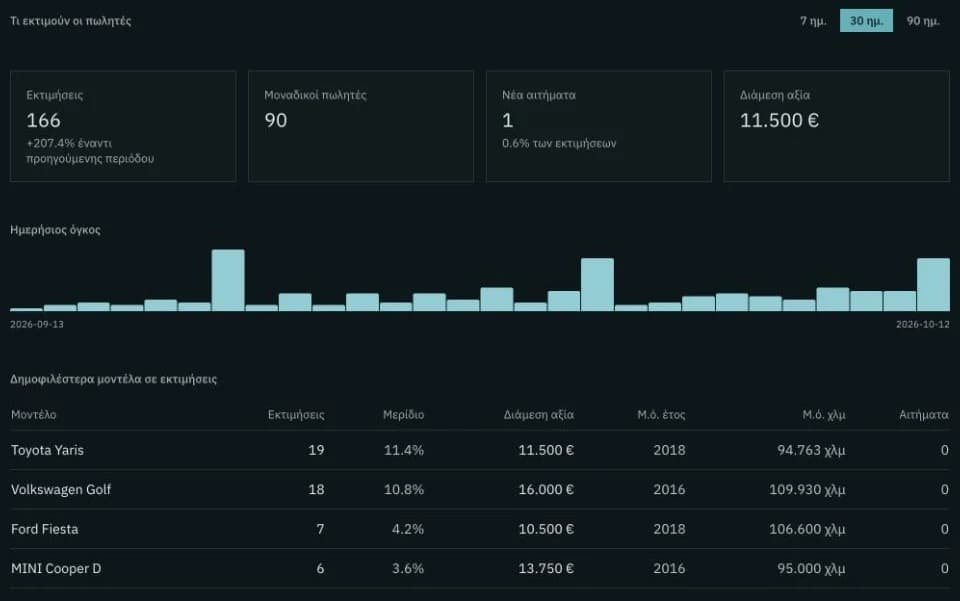Click the 90 value under Μοναδικοί πωλητές
The height and width of the screenshot is (601, 960).
point(276,120)
